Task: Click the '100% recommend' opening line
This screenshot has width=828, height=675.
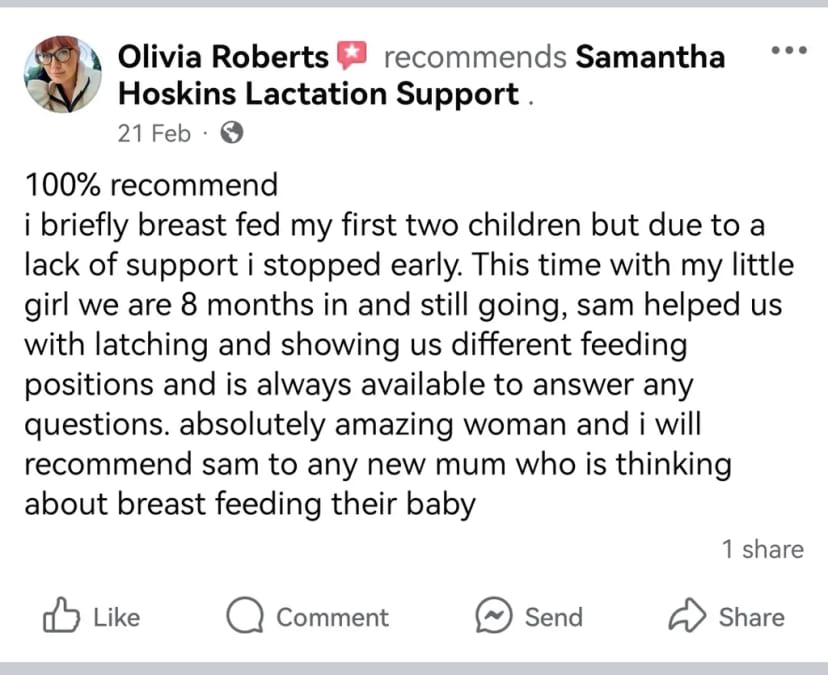Action: coord(151,185)
